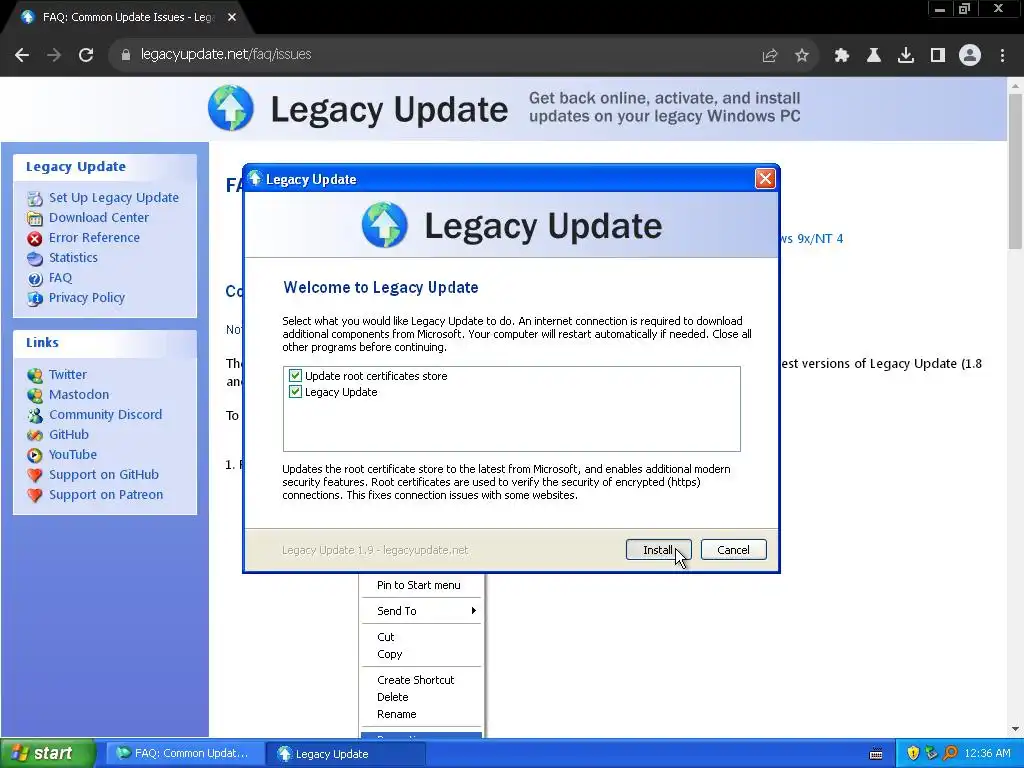Close the FAQ: Common Update Issues tab
Viewport: 1024px width, 768px height.
pos(232,18)
